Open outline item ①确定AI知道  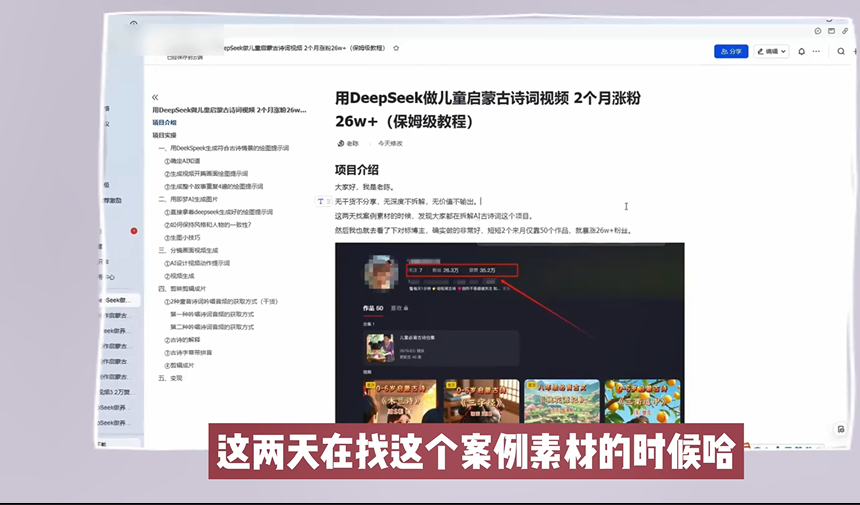[x=182, y=161]
